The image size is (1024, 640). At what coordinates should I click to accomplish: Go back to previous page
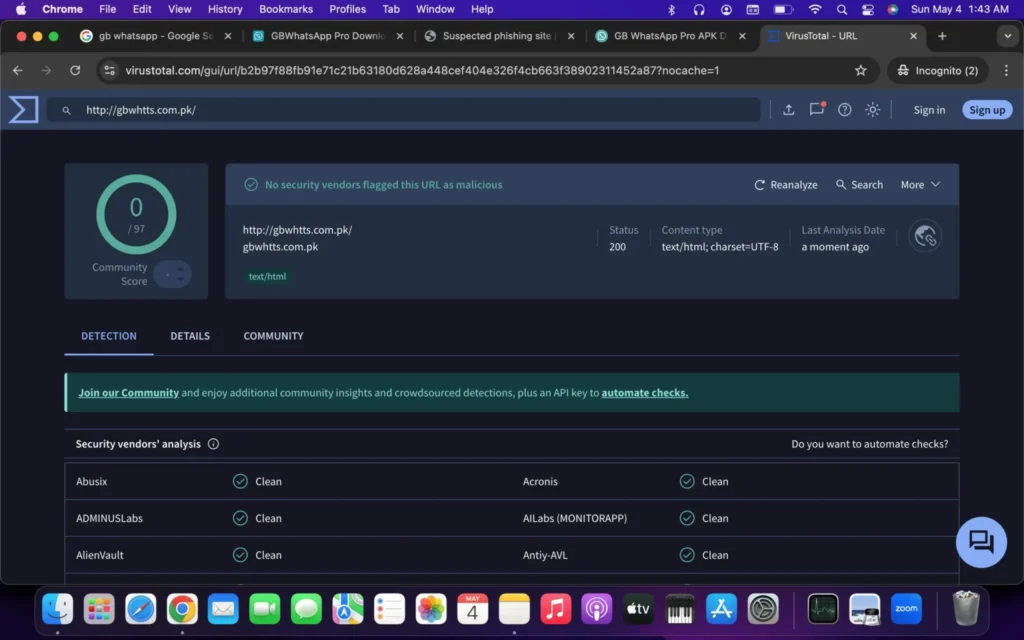pyautogui.click(x=18, y=71)
